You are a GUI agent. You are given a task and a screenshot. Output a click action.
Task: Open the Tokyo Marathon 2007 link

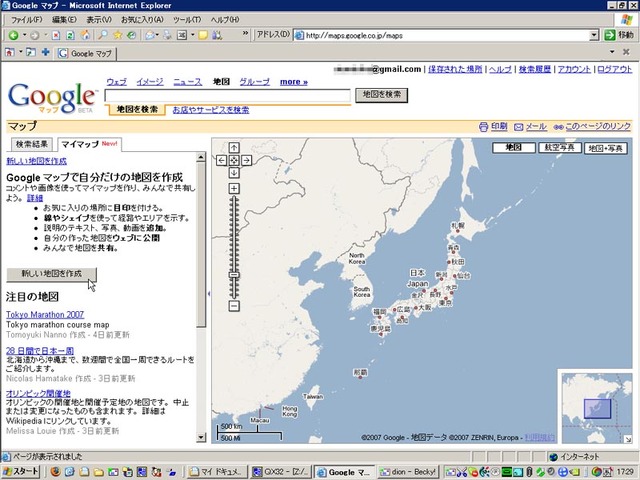45,315
